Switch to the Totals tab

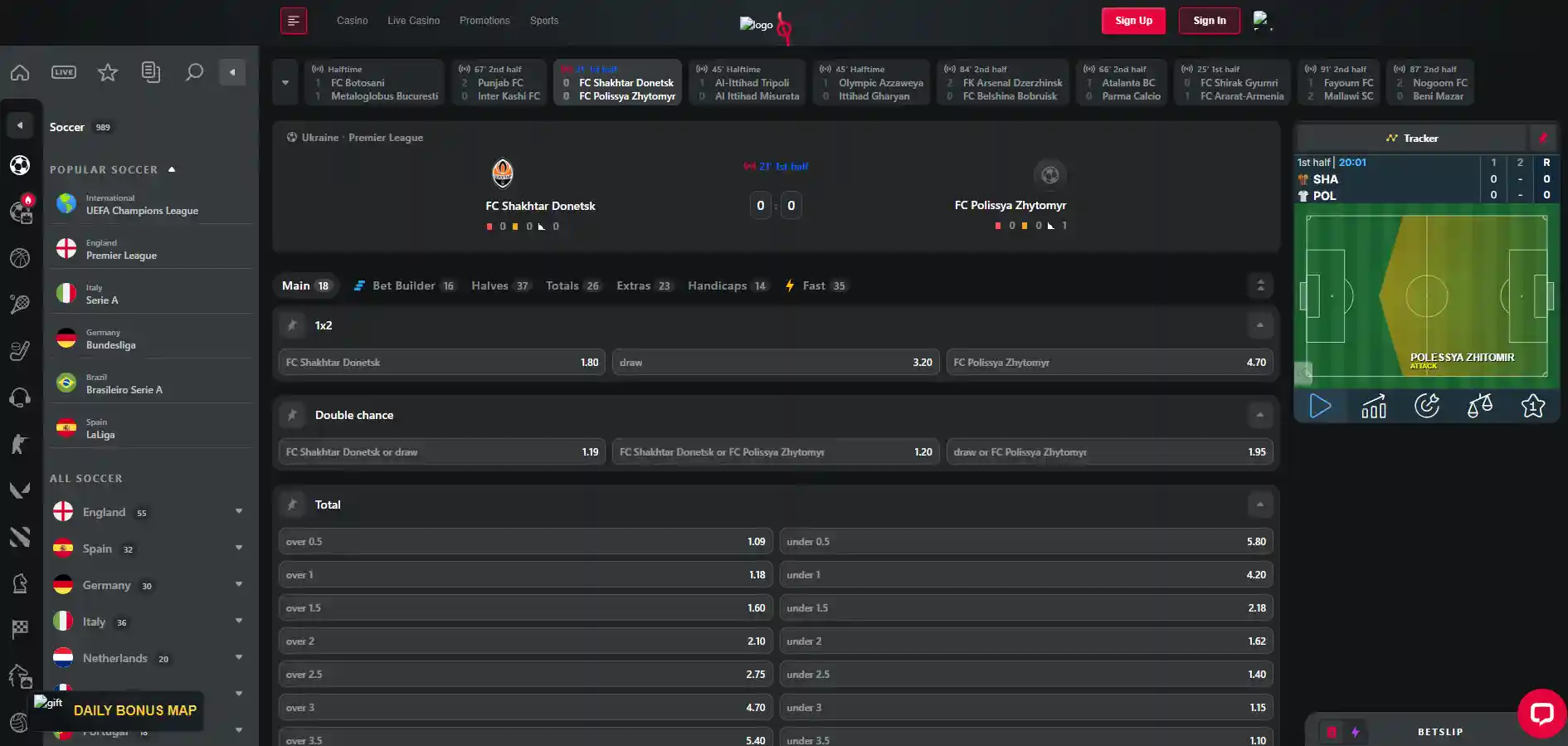[572, 285]
